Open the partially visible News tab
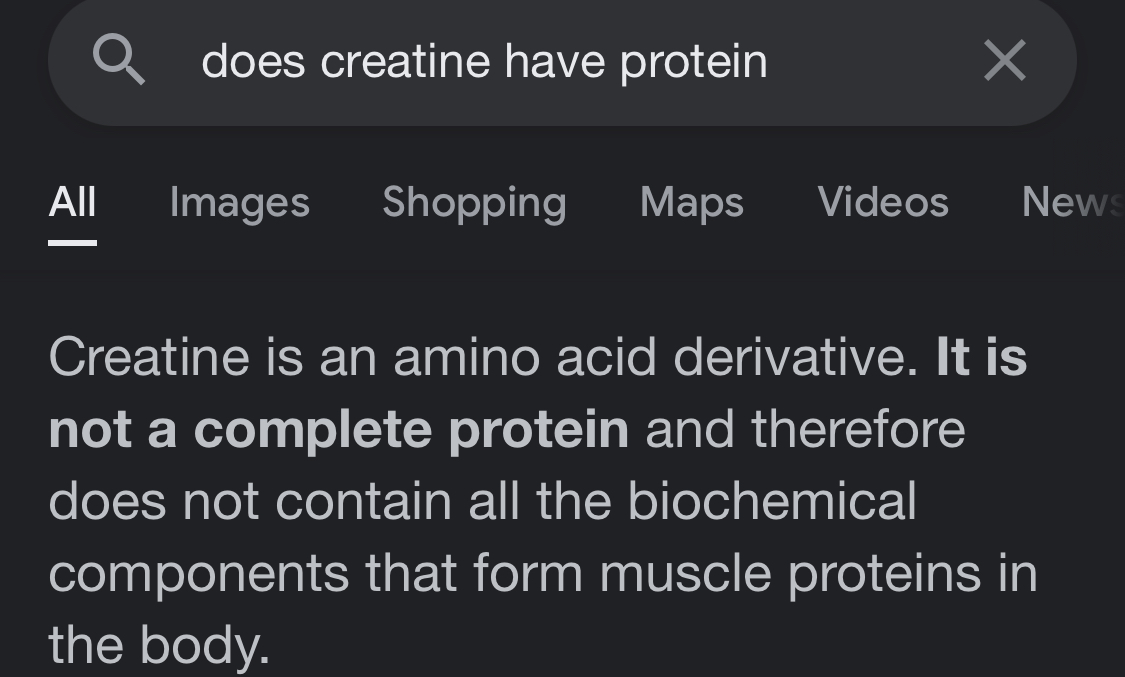Image resolution: width=1125 pixels, height=677 pixels. [1073, 202]
